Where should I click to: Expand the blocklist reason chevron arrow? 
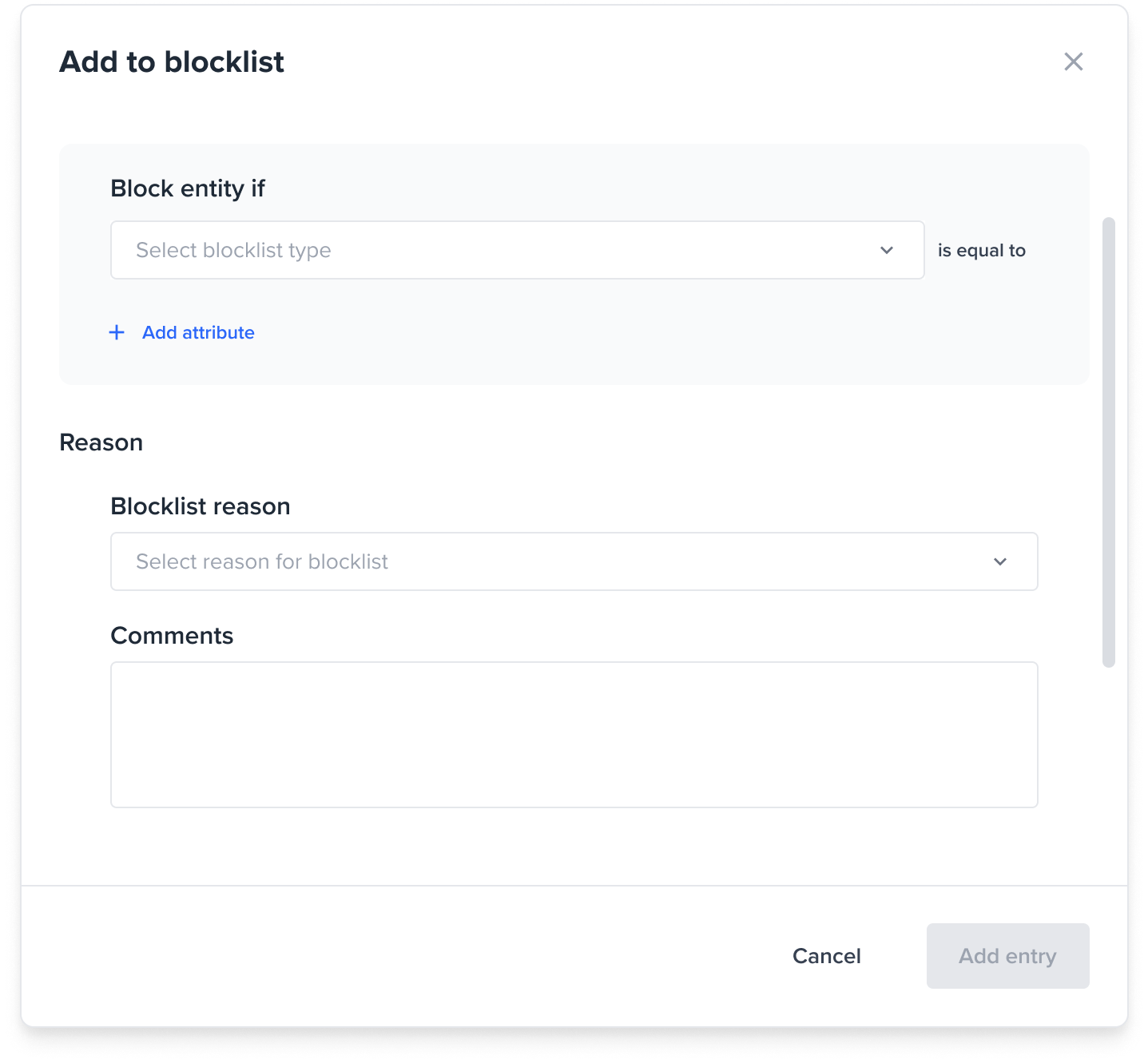point(1000,561)
